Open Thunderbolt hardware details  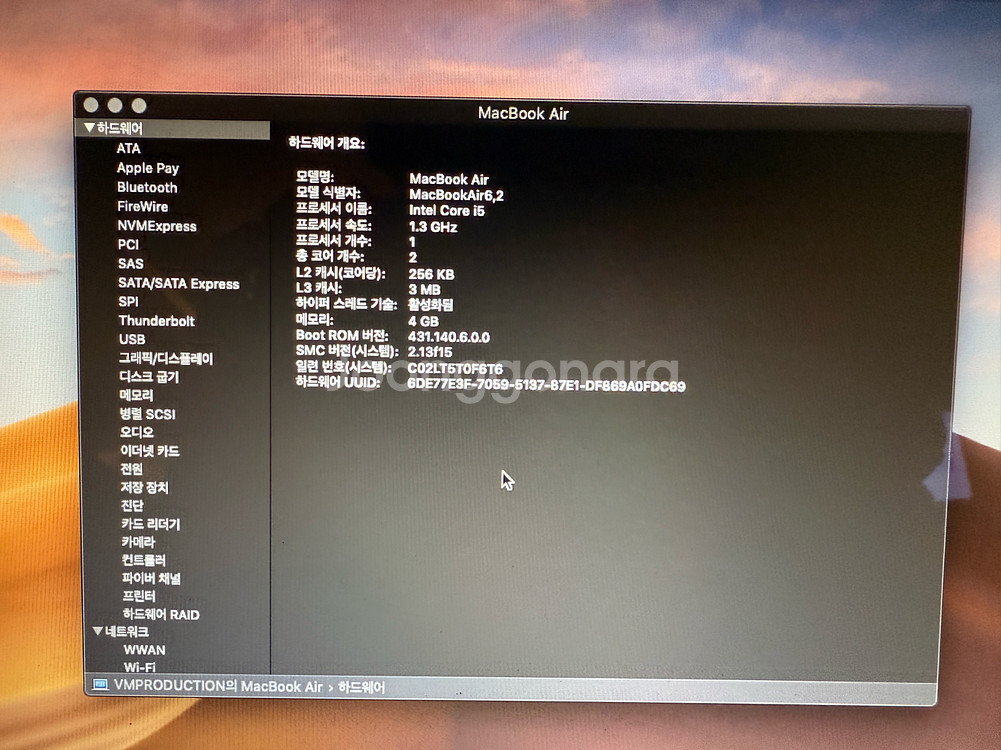156,321
